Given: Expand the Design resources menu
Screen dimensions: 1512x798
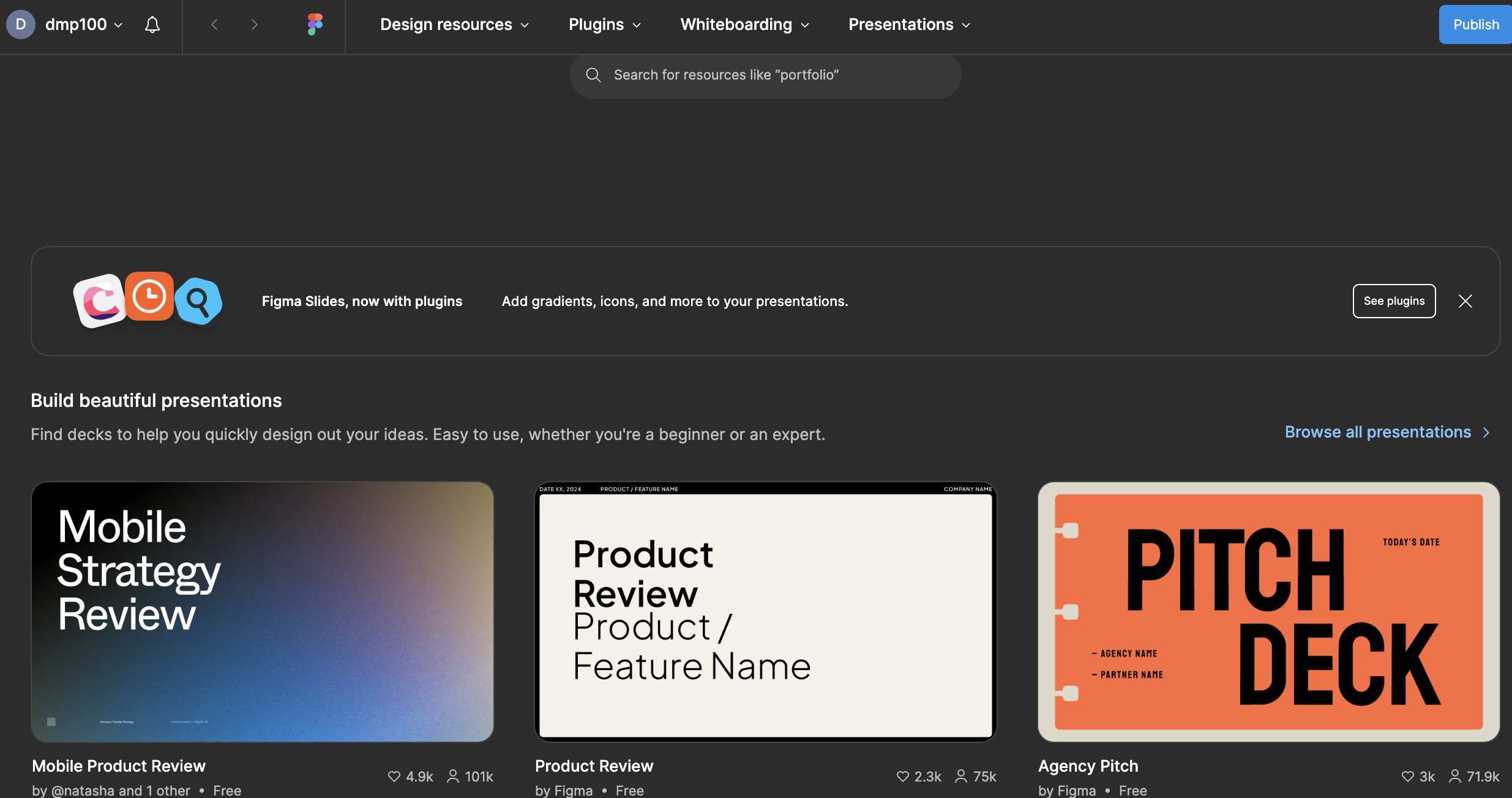Looking at the screenshot, I should pyautogui.click(x=454, y=24).
